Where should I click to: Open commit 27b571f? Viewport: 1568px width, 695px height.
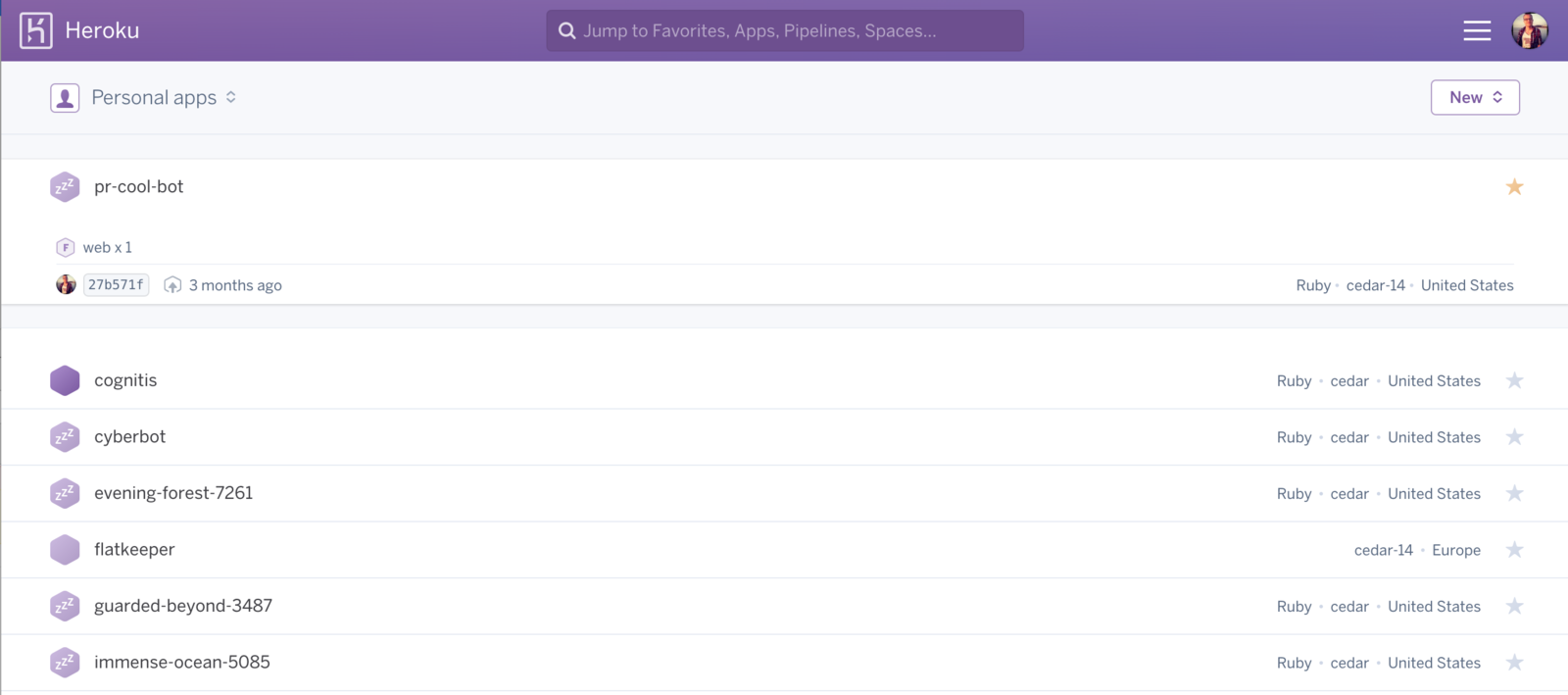[116, 285]
